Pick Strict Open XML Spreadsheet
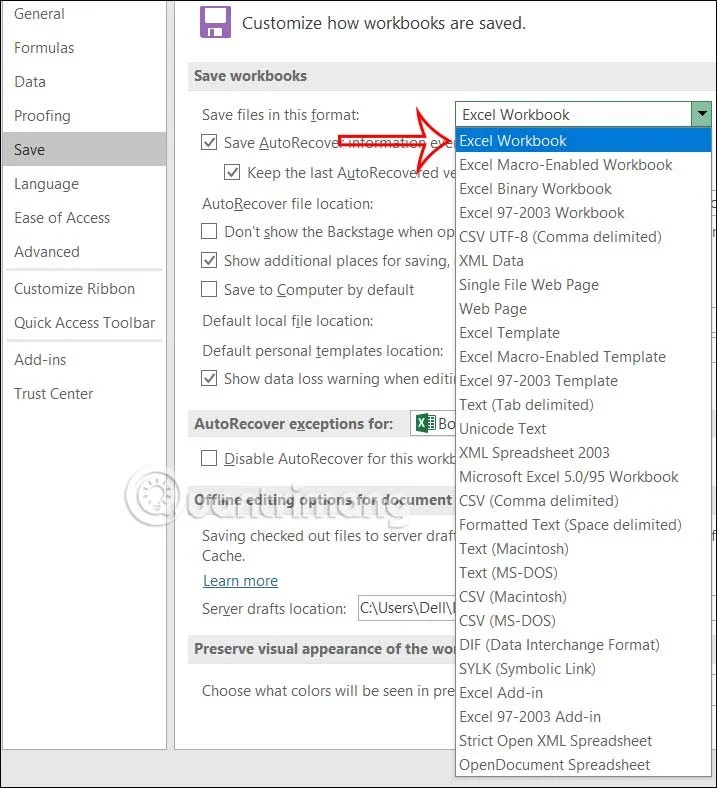Screen dimensions: 717x788 pos(583,741)
